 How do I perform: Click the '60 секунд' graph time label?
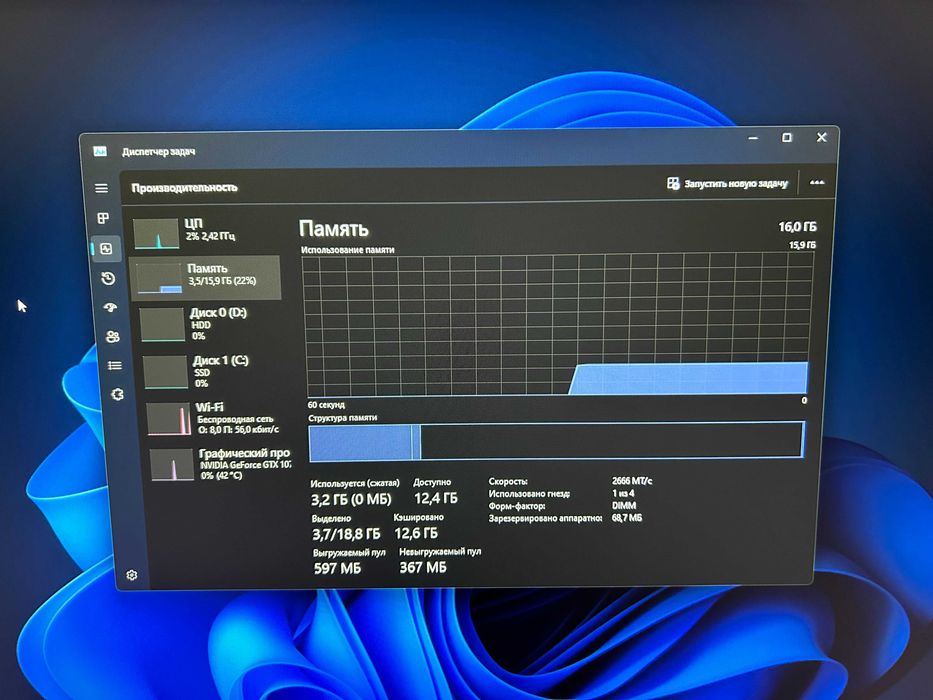click(x=326, y=405)
